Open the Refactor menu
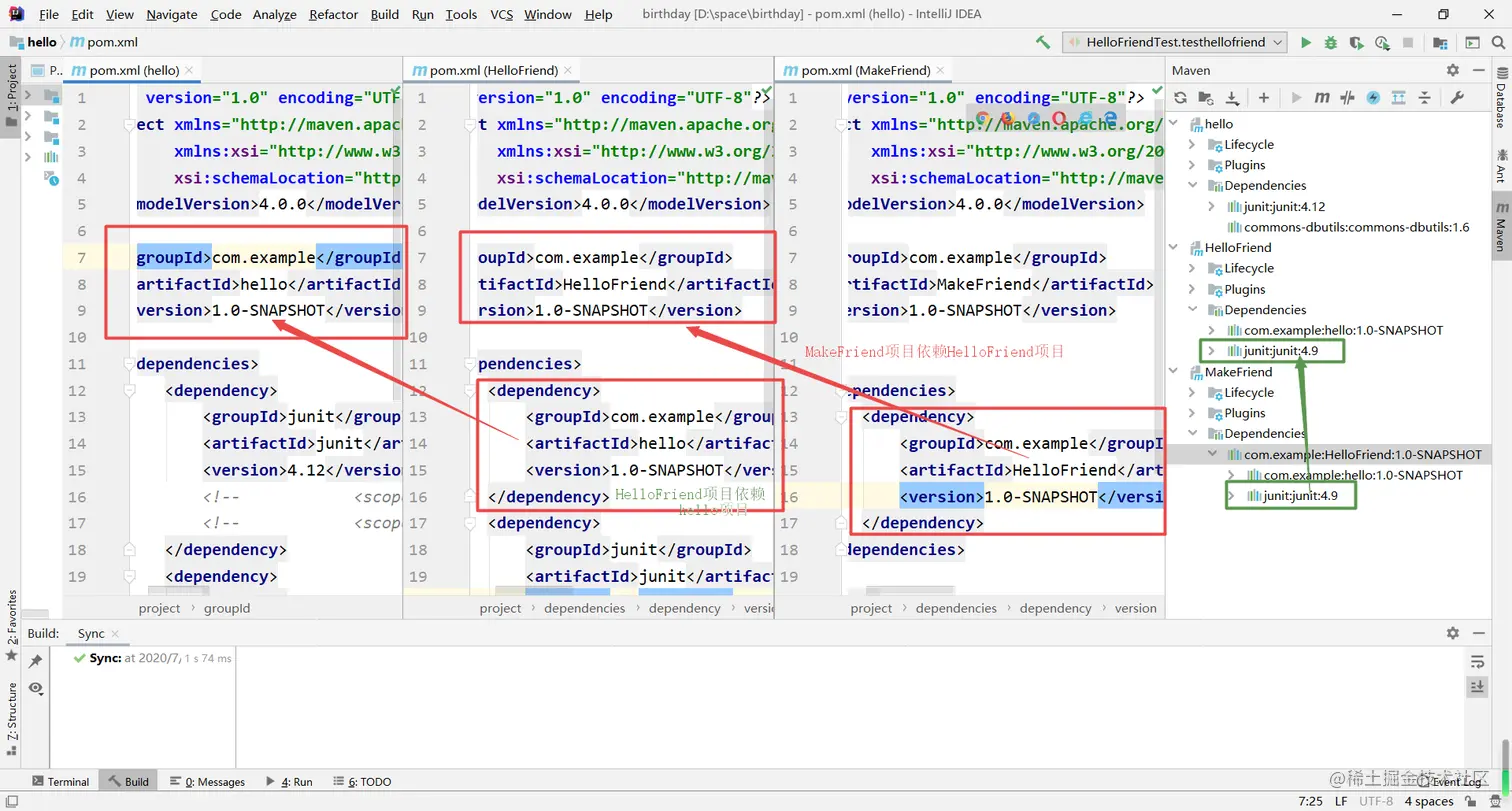 tap(334, 15)
